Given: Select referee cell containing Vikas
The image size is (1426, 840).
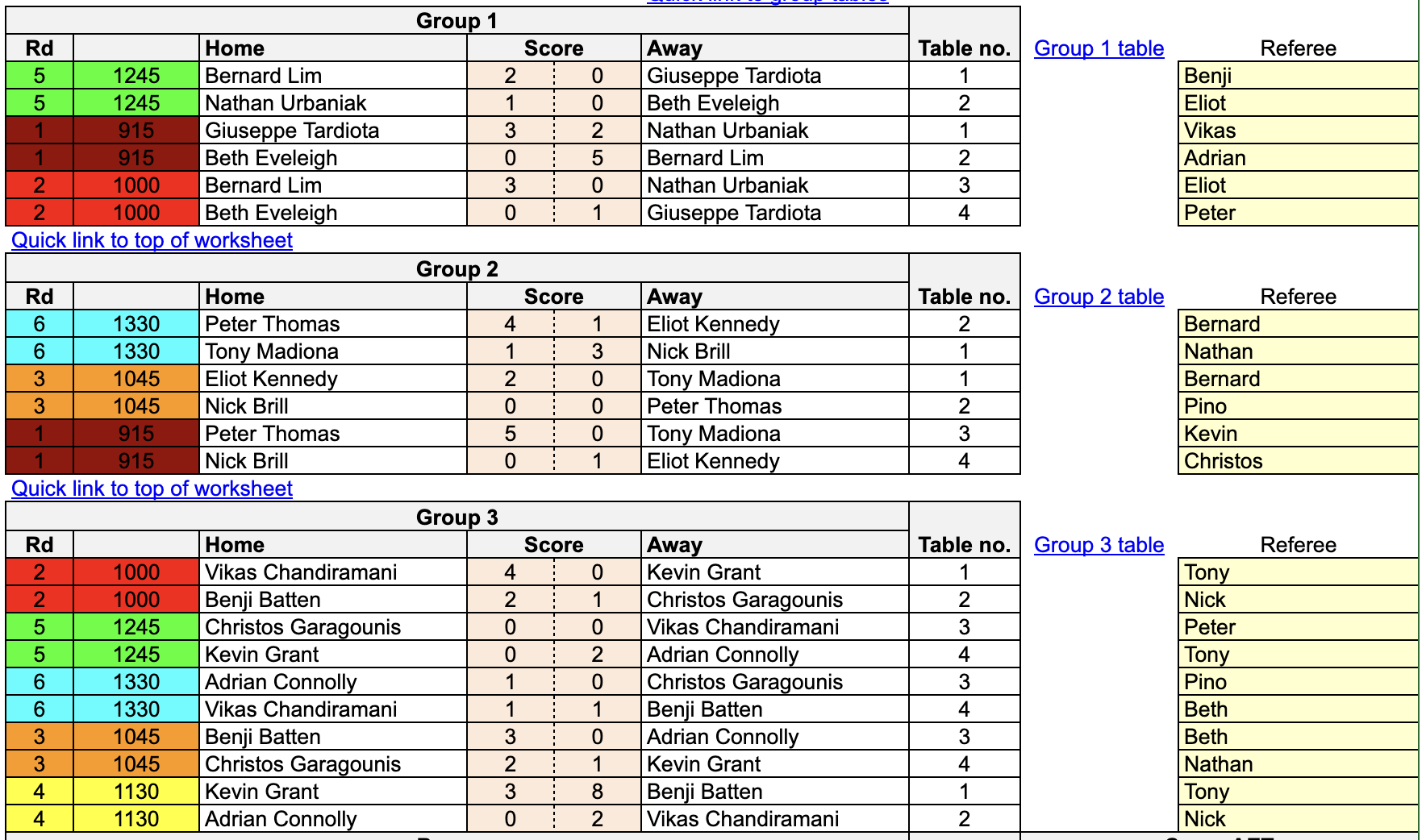Looking at the screenshot, I should (x=1298, y=131).
